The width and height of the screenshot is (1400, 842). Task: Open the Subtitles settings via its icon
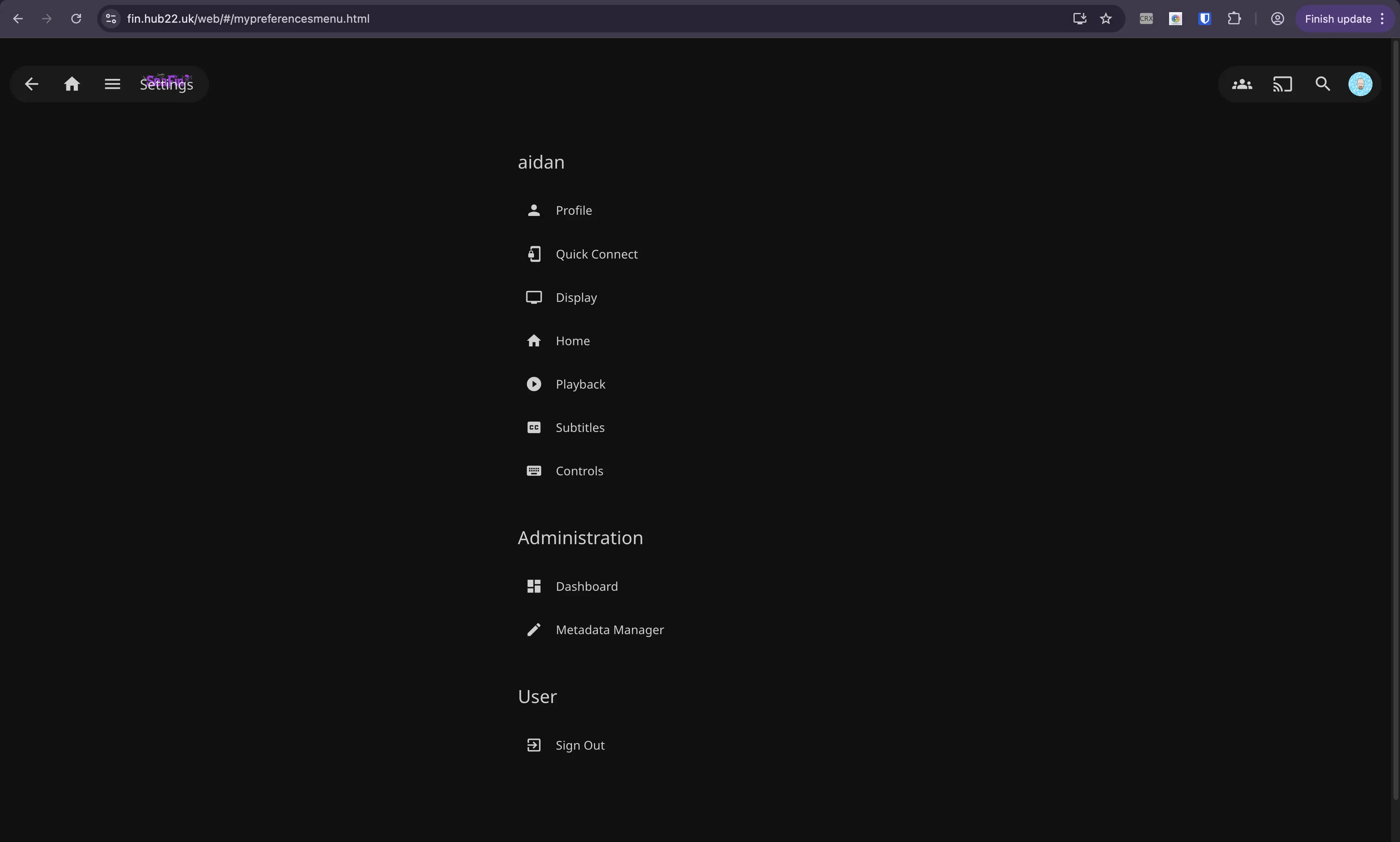point(533,427)
